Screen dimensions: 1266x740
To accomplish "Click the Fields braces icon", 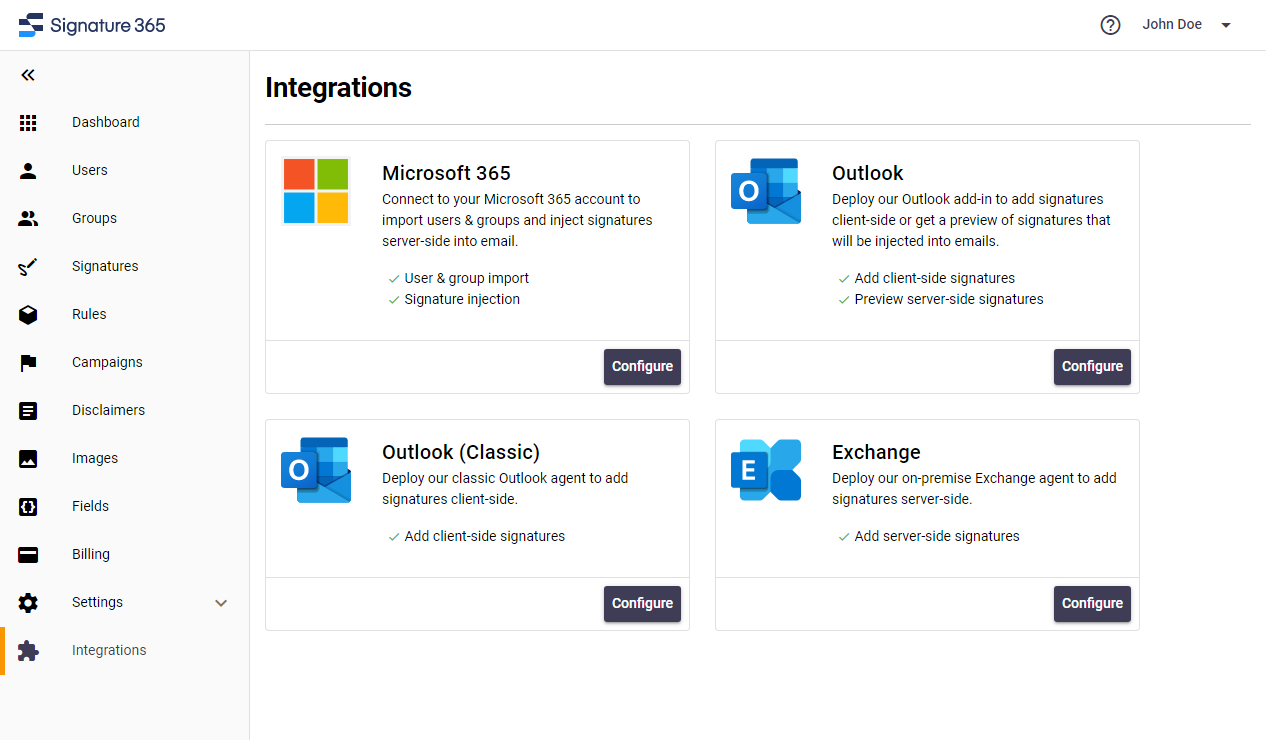I will (28, 507).
